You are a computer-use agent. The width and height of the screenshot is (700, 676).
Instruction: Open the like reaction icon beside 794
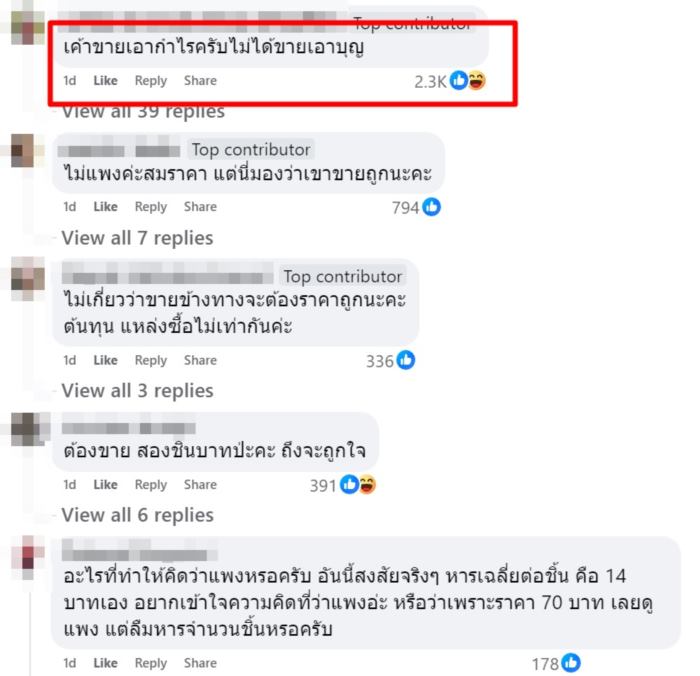click(x=432, y=207)
